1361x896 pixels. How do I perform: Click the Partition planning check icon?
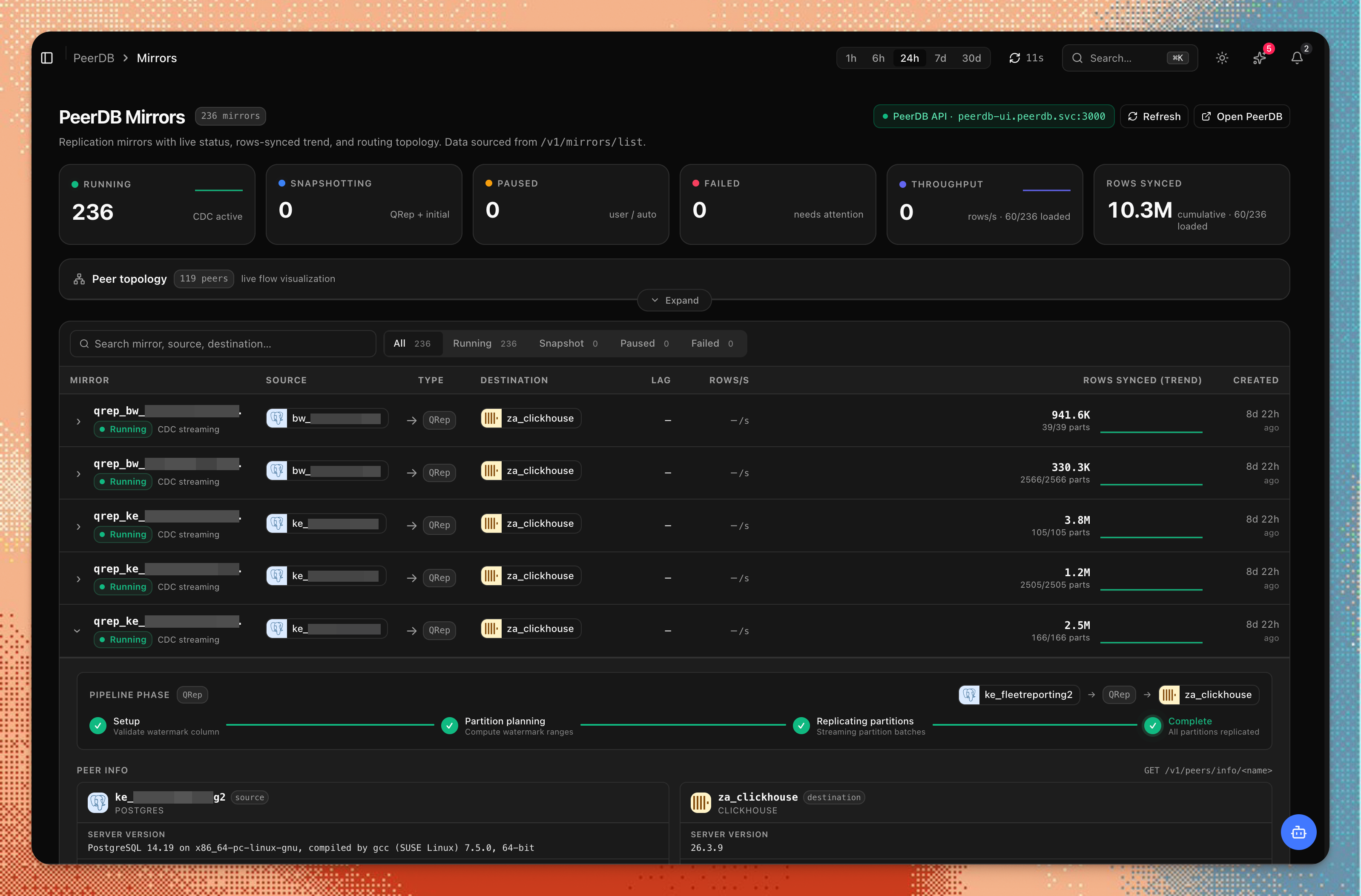[449, 726]
